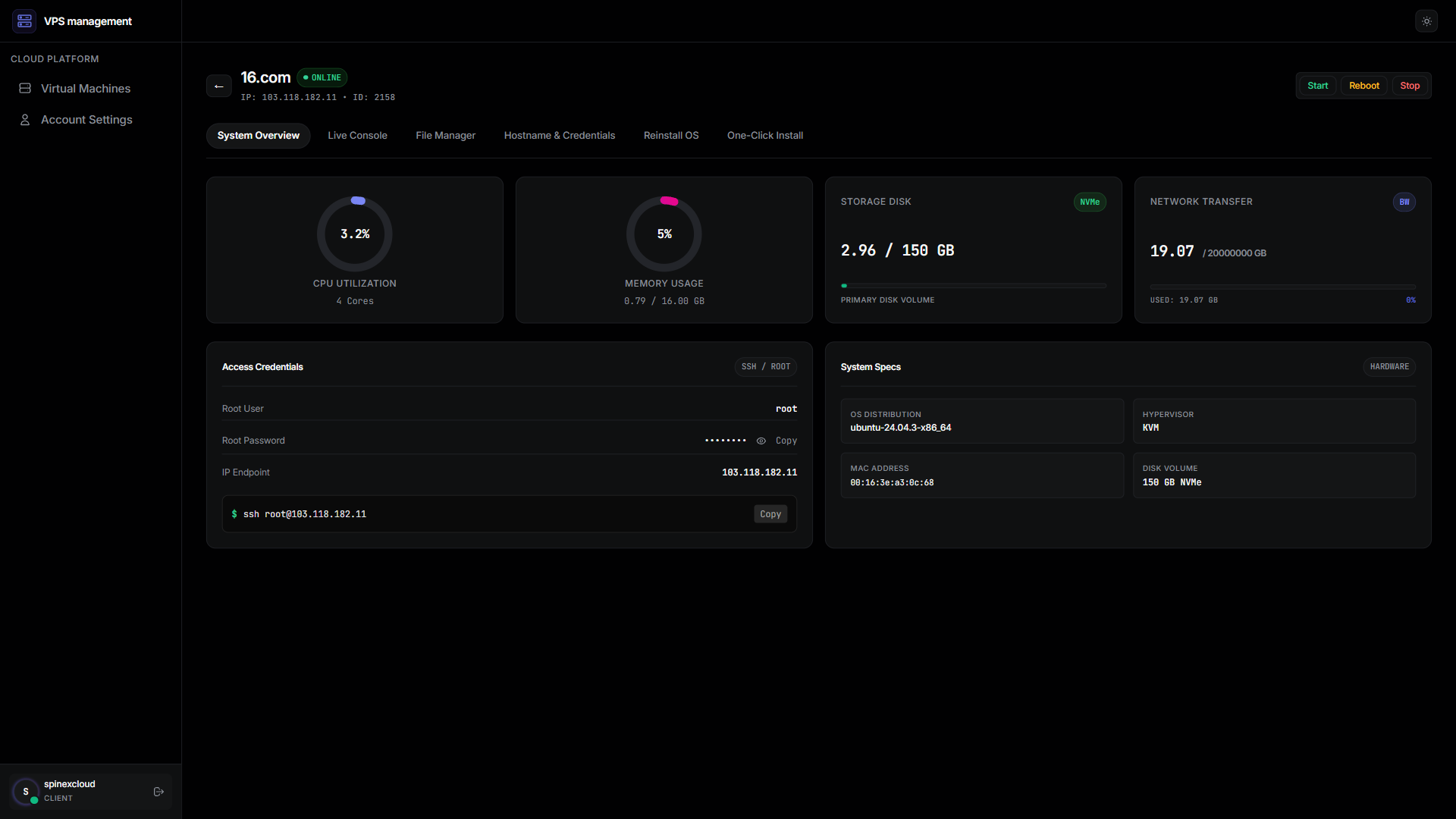
Task: Click the 2.96 / 150 GB storage value
Action: click(898, 250)
